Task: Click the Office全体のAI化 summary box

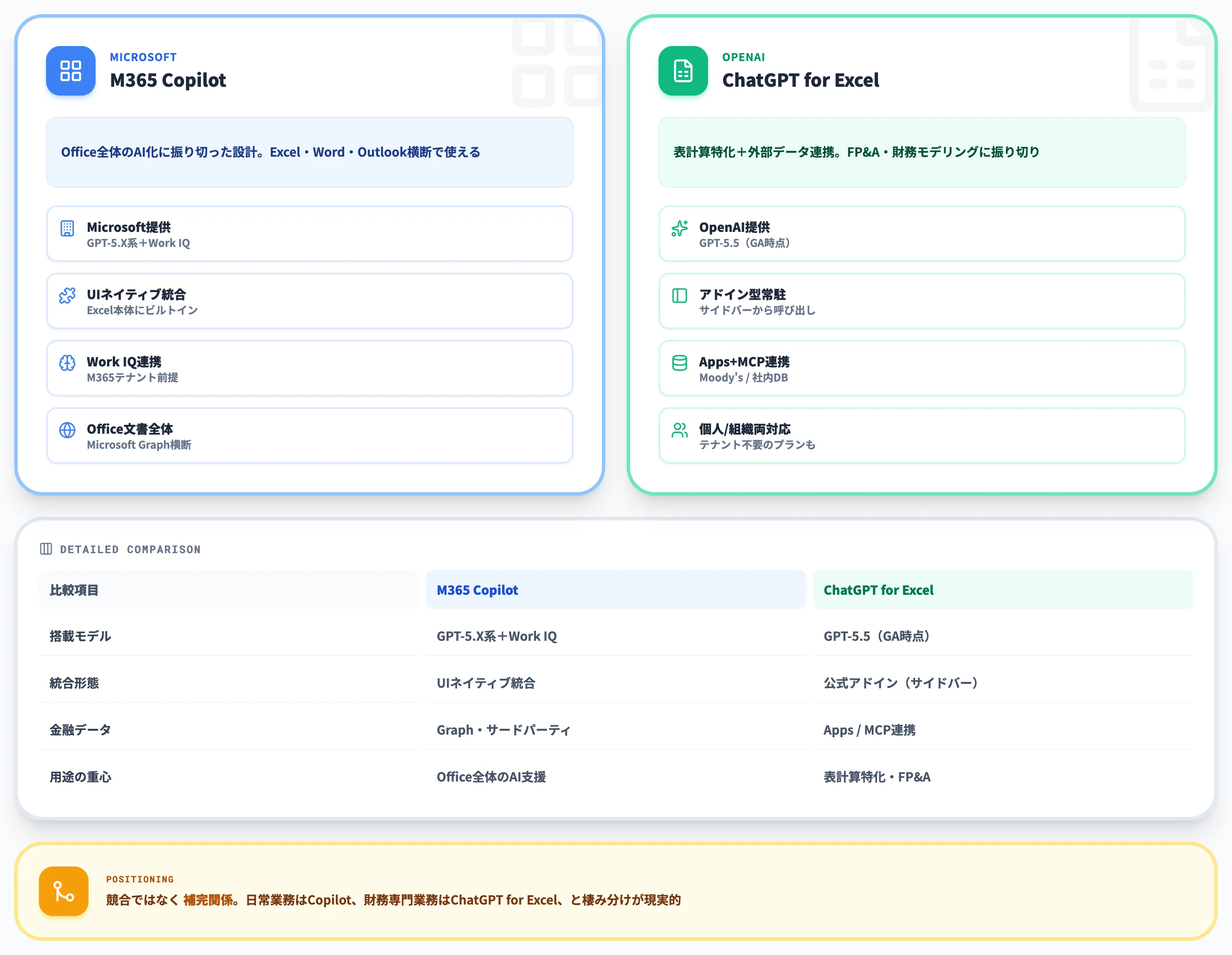Action: (x=310, y=152)
